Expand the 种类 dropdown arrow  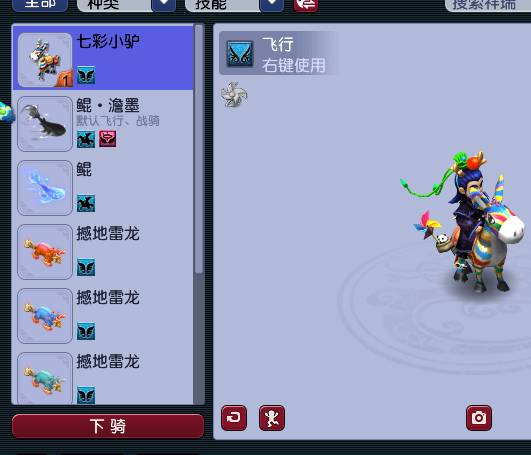[x=164, y=5]
